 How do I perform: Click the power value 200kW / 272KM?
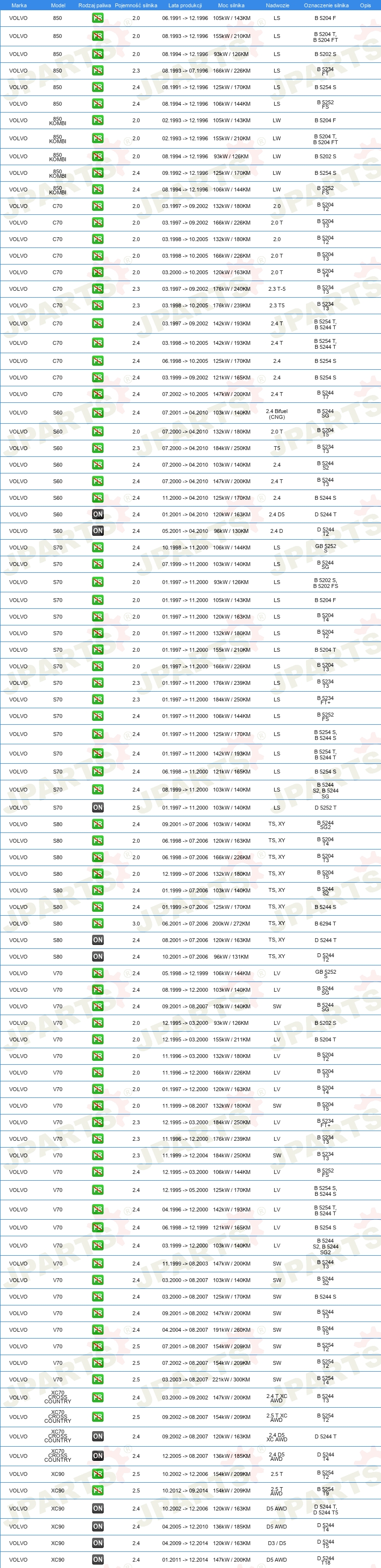point(231,924)
